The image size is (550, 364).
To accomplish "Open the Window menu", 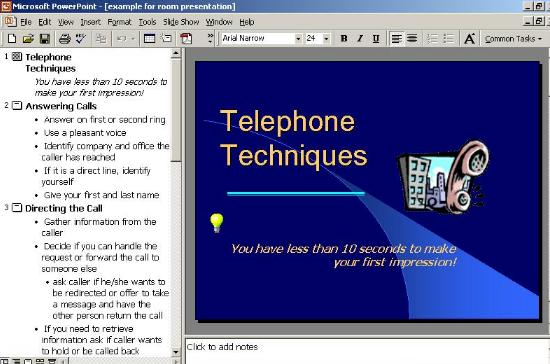I will [219, 22].
